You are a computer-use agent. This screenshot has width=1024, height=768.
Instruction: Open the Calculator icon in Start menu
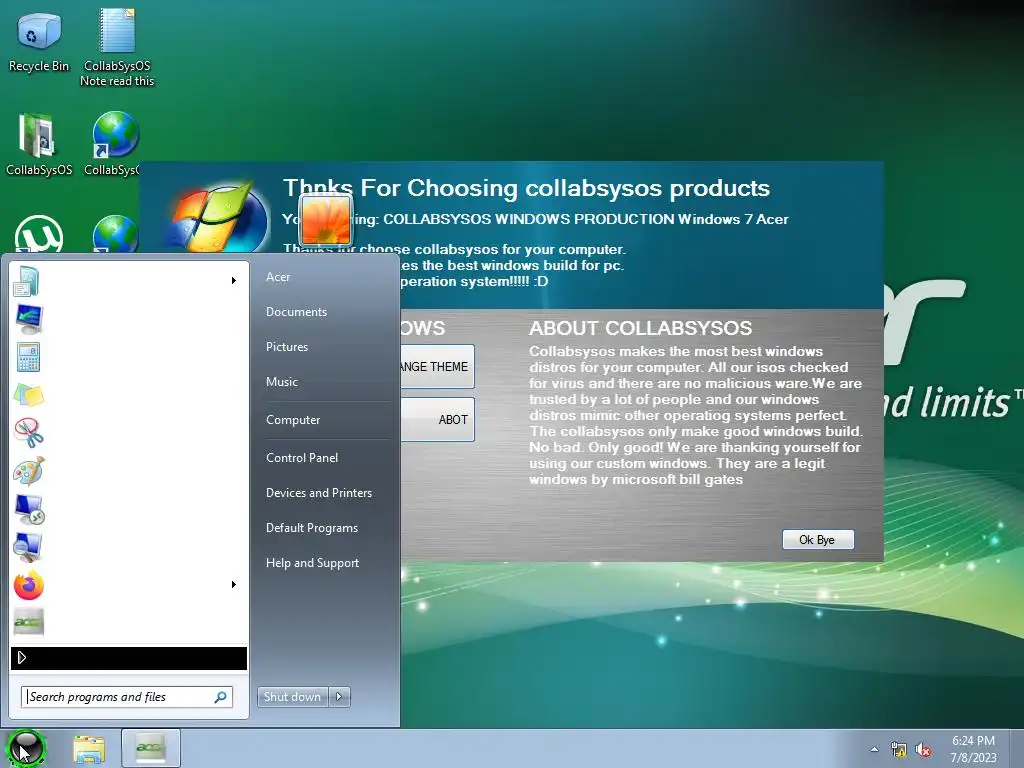pos(28,357)
